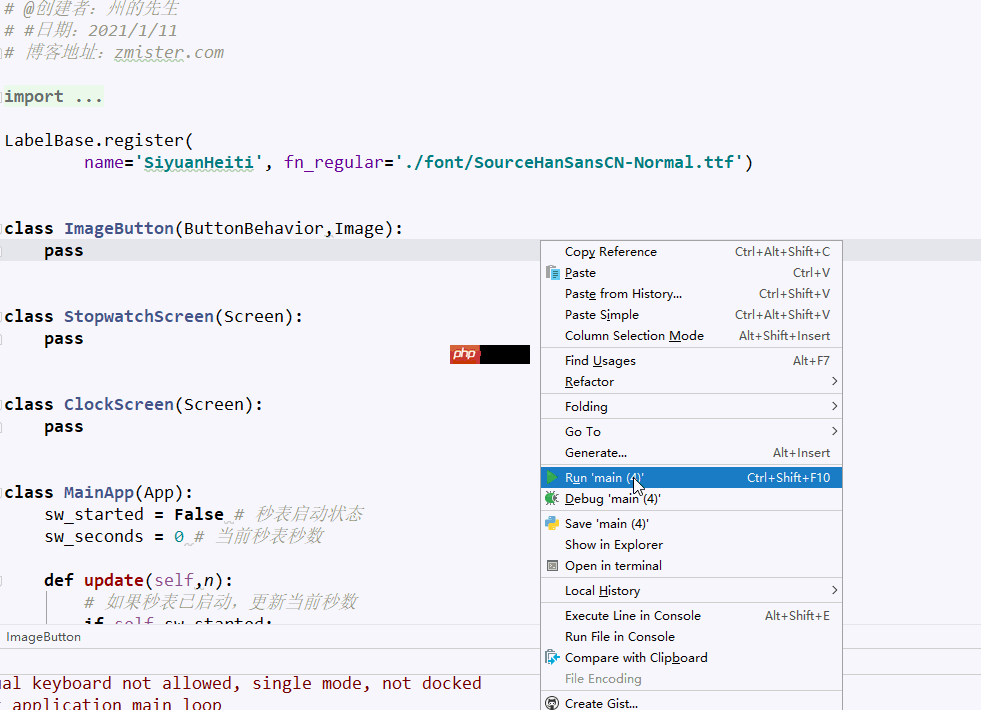Click the StopwatchScreen class name in code
The height and width of the screenshot is (710, 981).
[139, 317]
